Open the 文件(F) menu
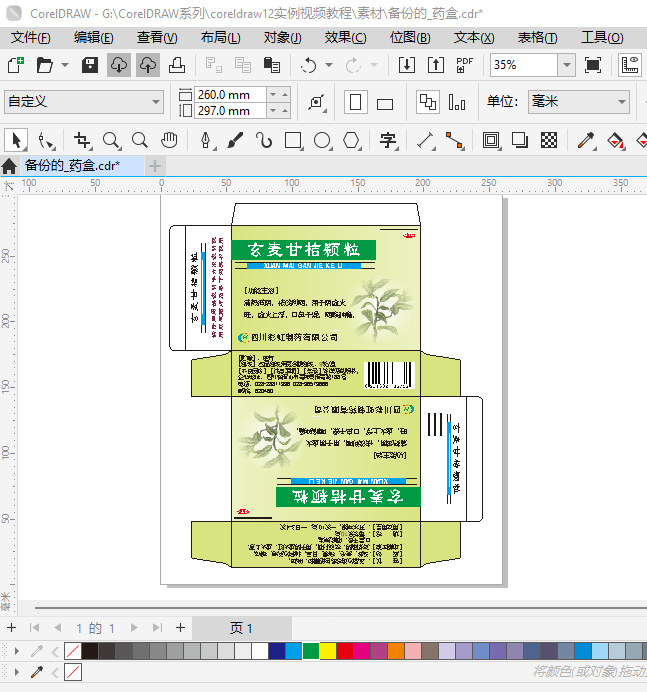The width and height of the screenshot is (647, 692). 30,38
